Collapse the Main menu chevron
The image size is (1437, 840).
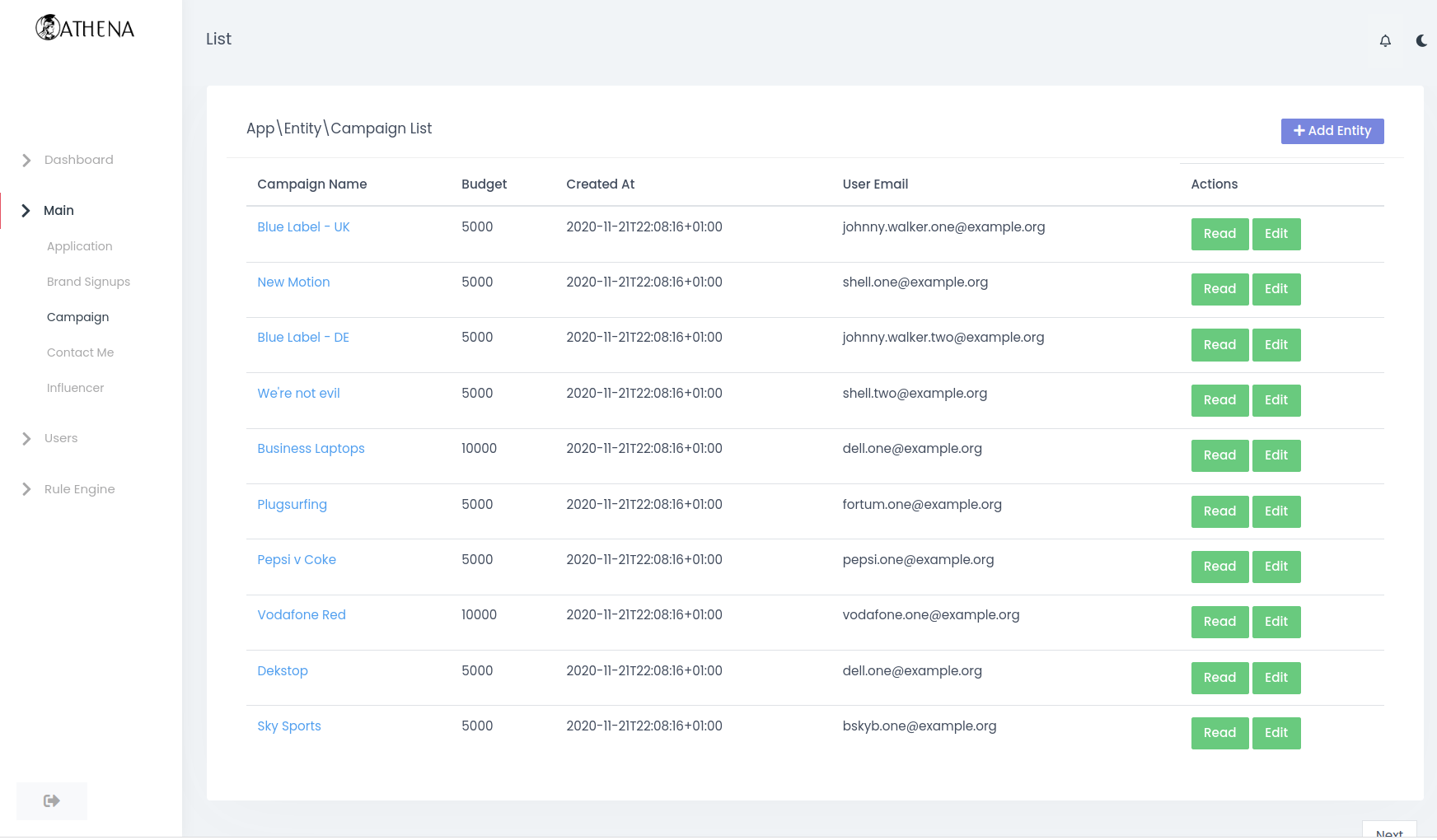26,211
